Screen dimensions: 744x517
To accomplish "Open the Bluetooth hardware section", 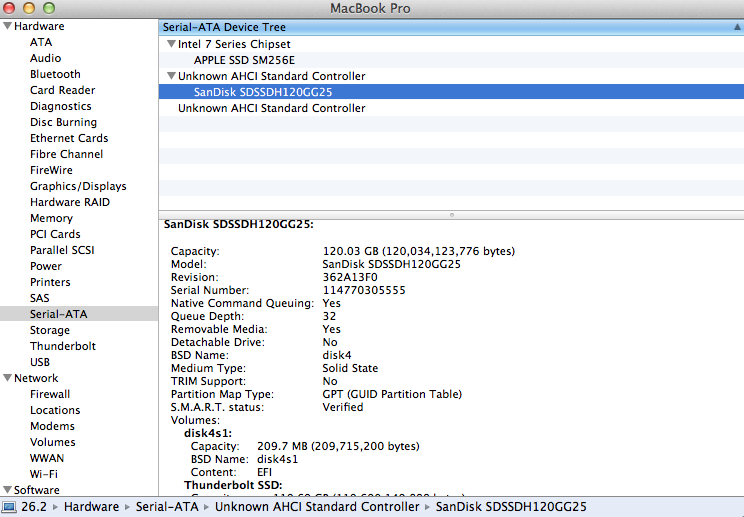I will 55,74.
